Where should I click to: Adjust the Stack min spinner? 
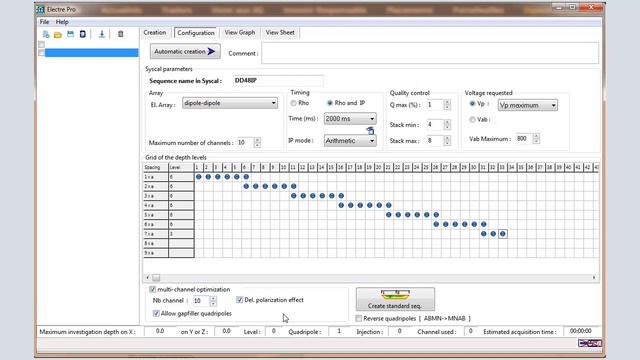(447, 124)
